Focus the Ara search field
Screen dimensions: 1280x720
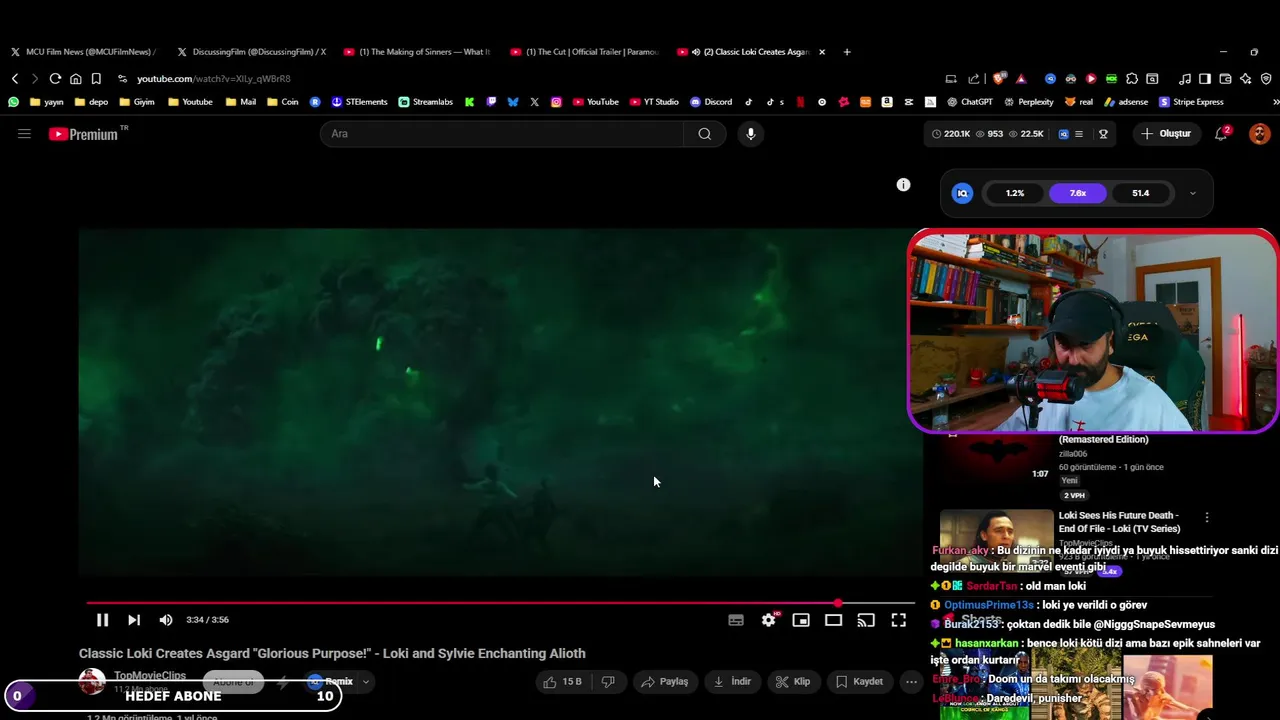click(x=502, y=134)
